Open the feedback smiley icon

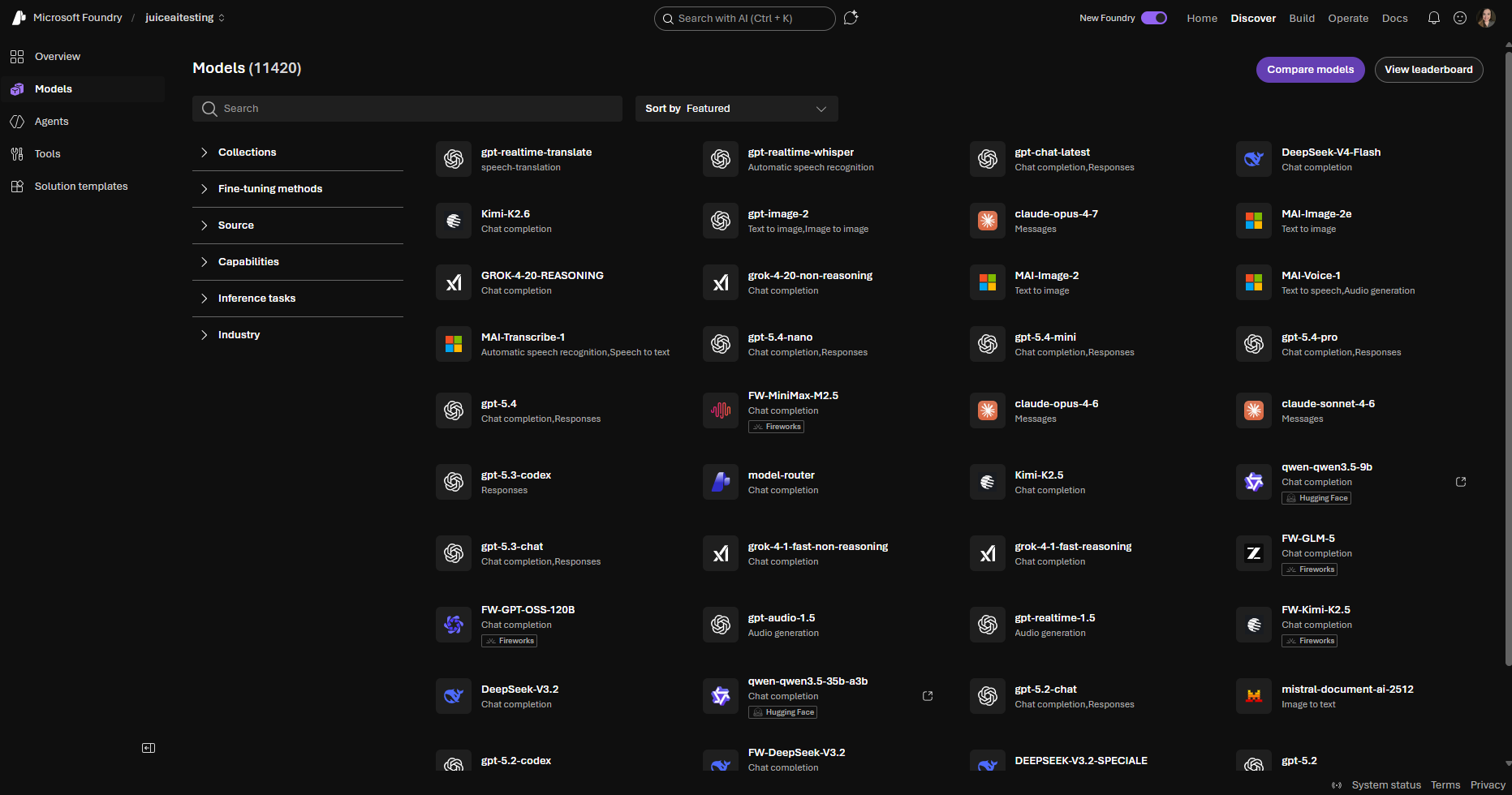click(1460, 18)
